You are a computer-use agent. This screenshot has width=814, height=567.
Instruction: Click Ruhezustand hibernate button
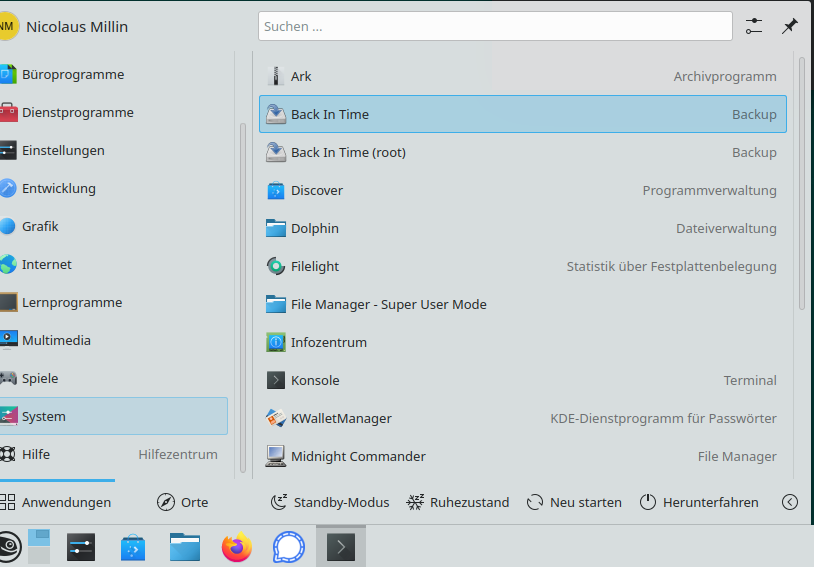click(x=458, y=502)
